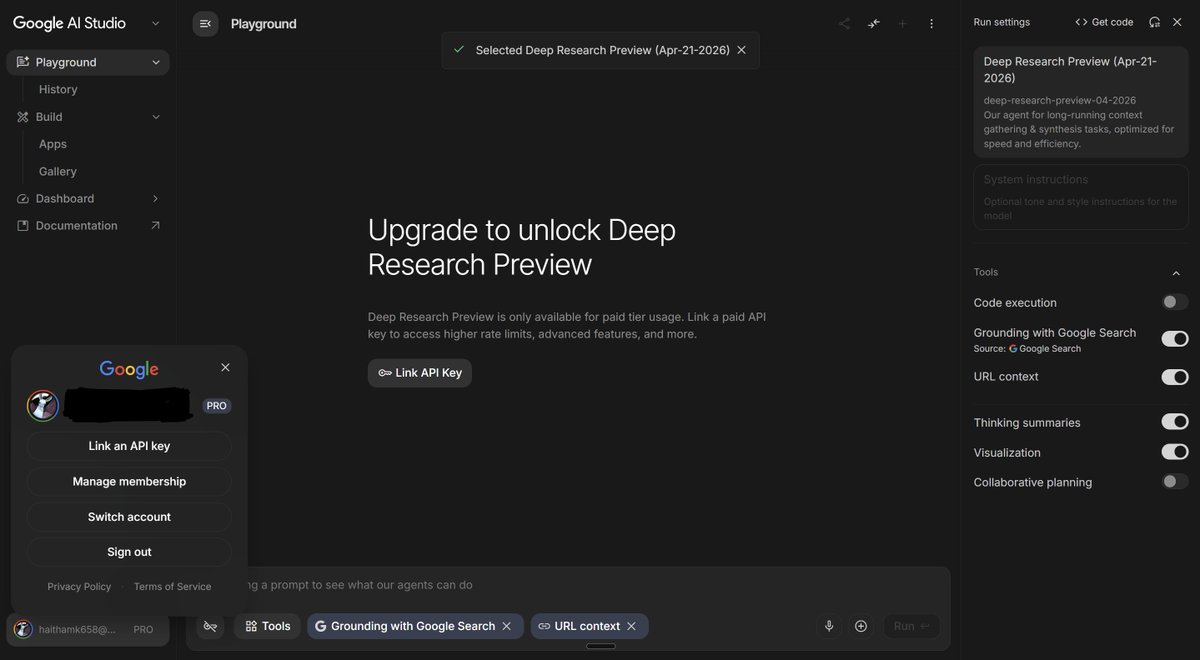Click the 'Run settings' heading

(x=1001, y=22)
